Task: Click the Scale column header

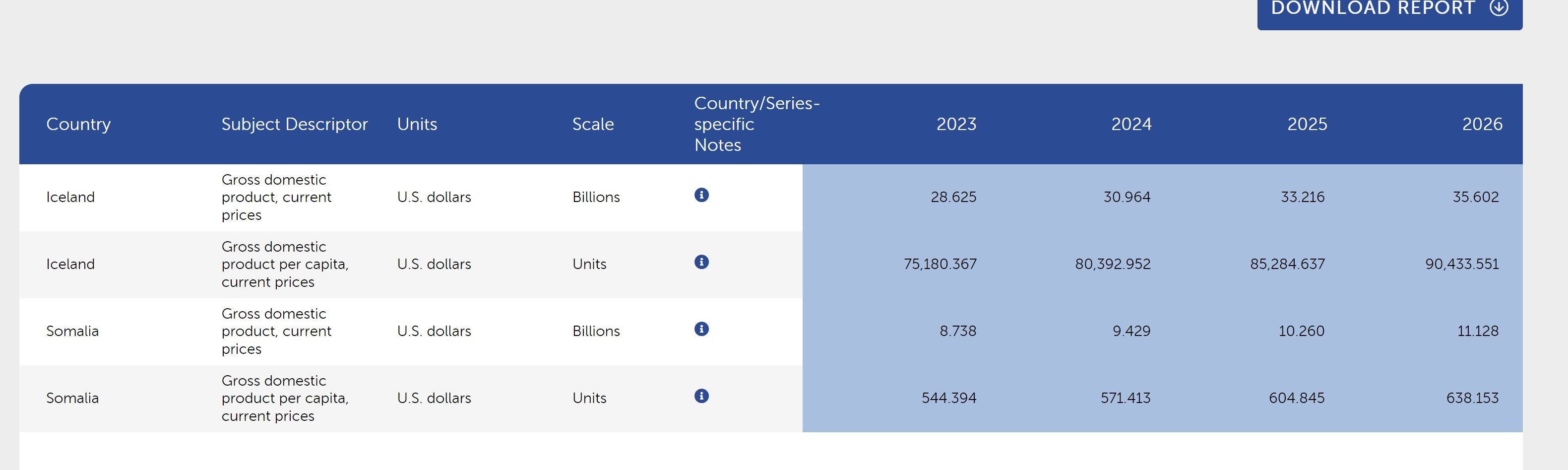Action: [x=593, y=124]
